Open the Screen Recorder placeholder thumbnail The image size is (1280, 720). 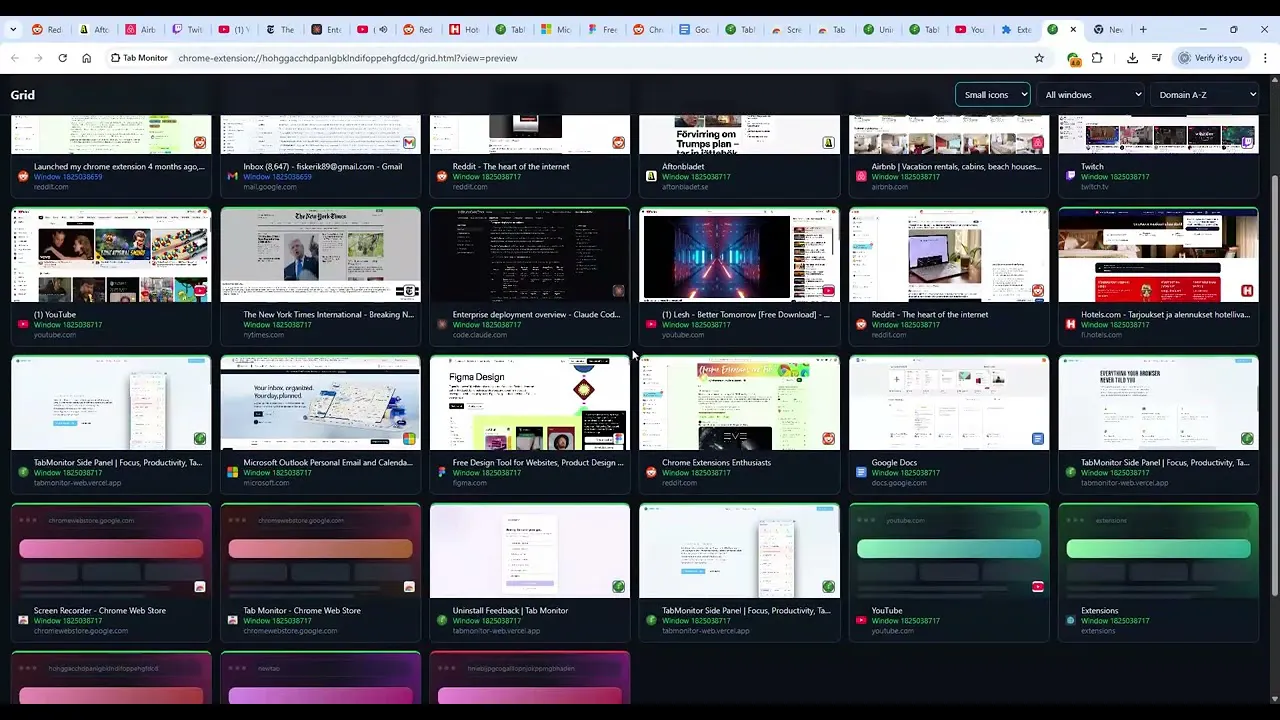pyautogui.click(x=111, y=551)
